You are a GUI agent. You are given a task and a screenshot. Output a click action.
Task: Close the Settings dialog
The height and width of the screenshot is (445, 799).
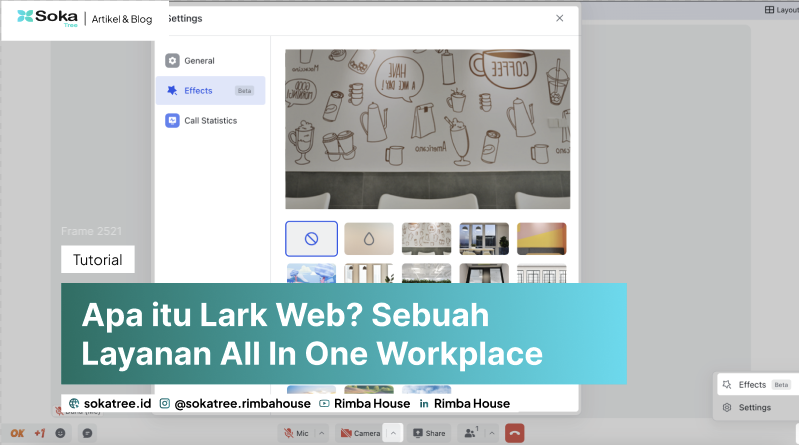pyautogui.click(x=560, y=18)
